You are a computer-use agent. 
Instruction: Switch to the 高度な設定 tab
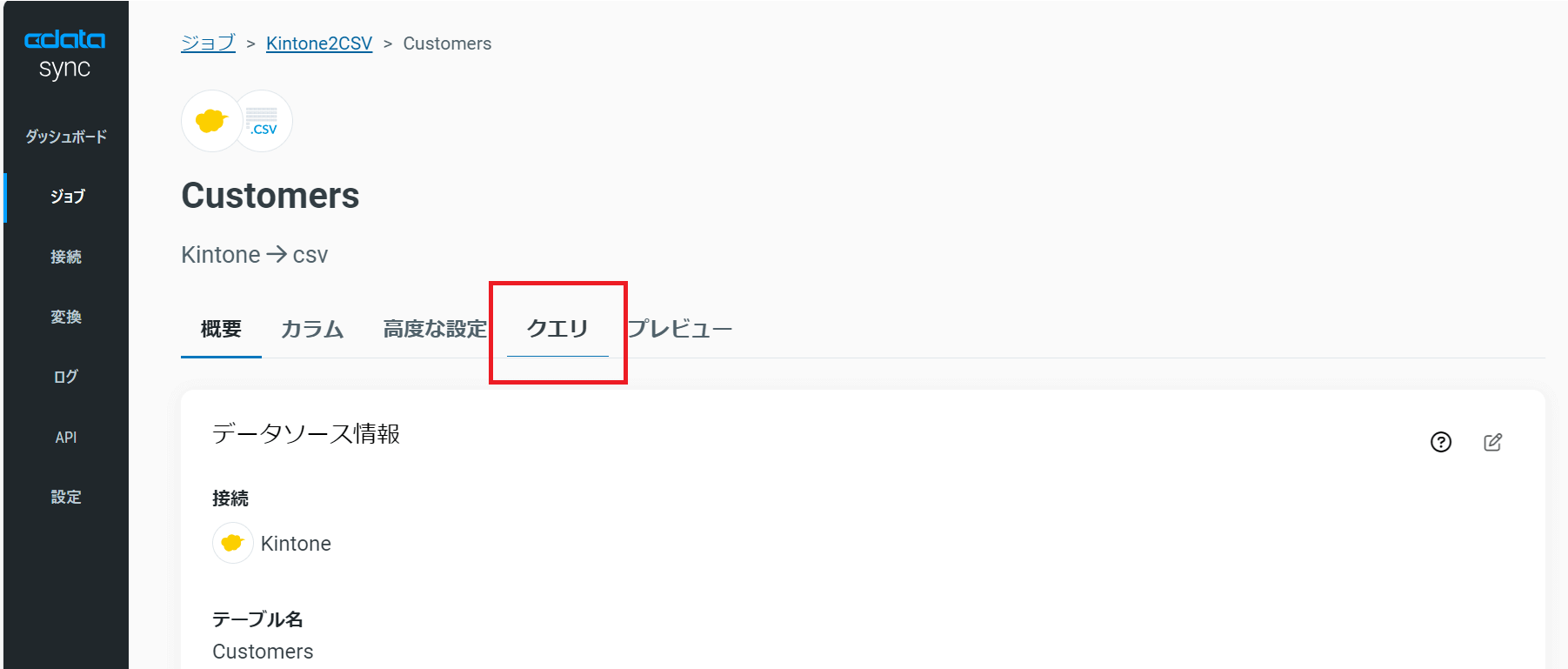[435, 329]
